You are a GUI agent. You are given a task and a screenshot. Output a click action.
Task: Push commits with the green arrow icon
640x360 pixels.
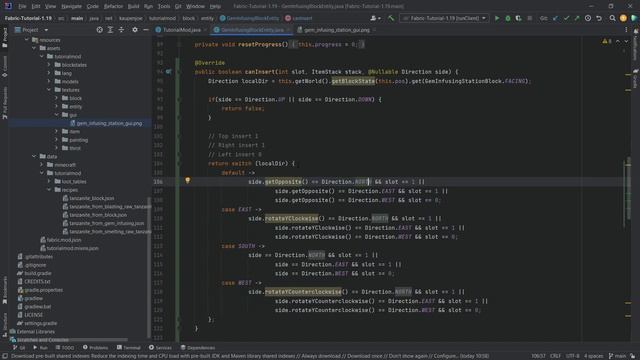[577, 18]
